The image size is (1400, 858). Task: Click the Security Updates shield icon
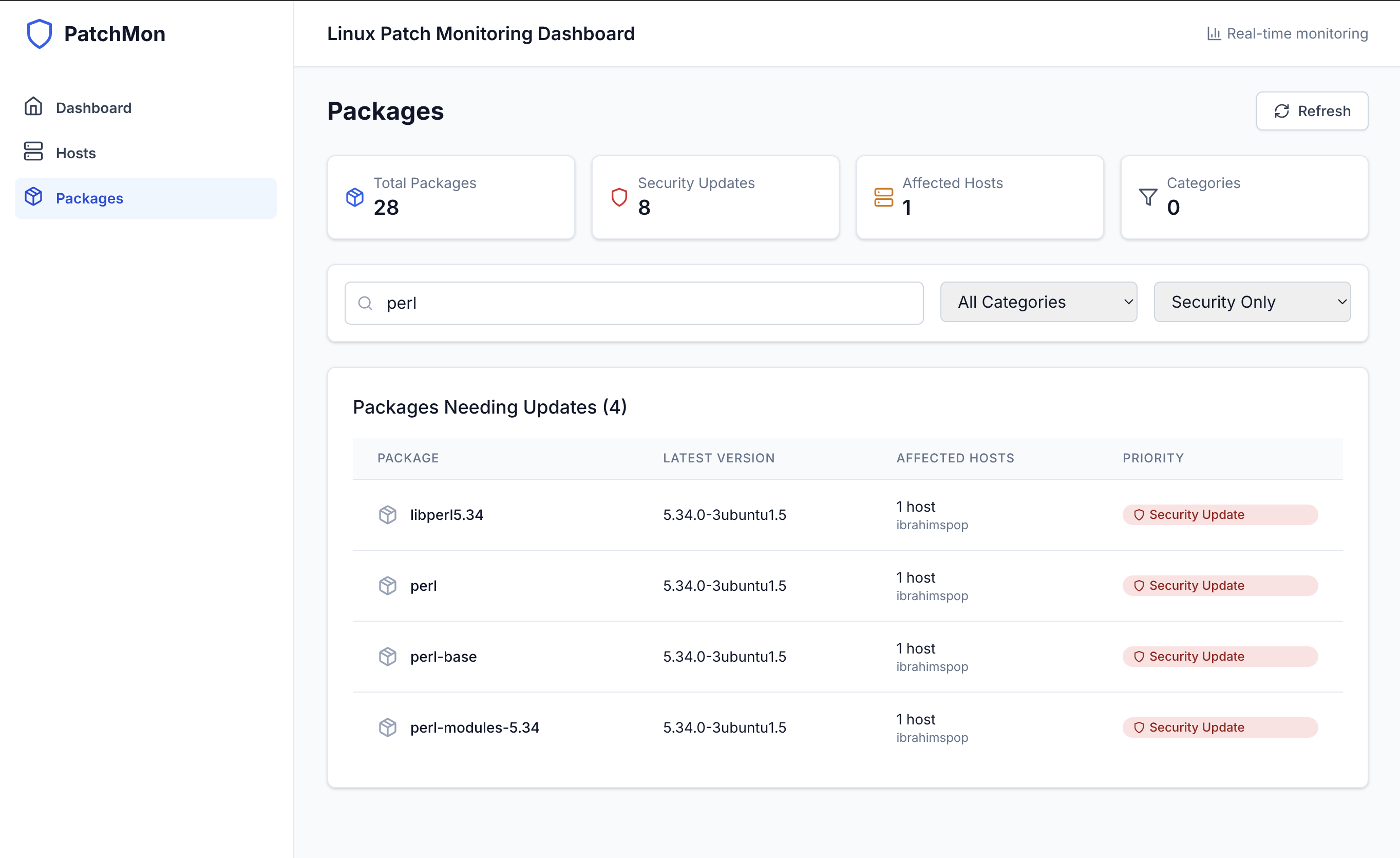[x=619, y=197]
